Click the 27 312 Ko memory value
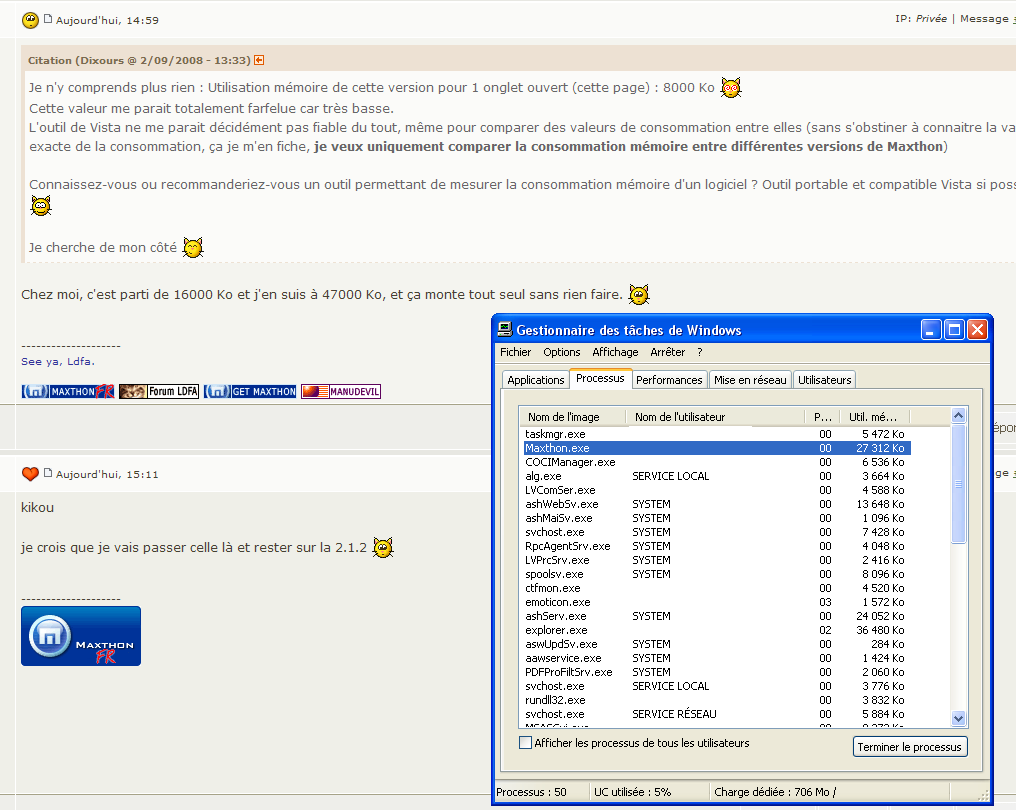 880,448
